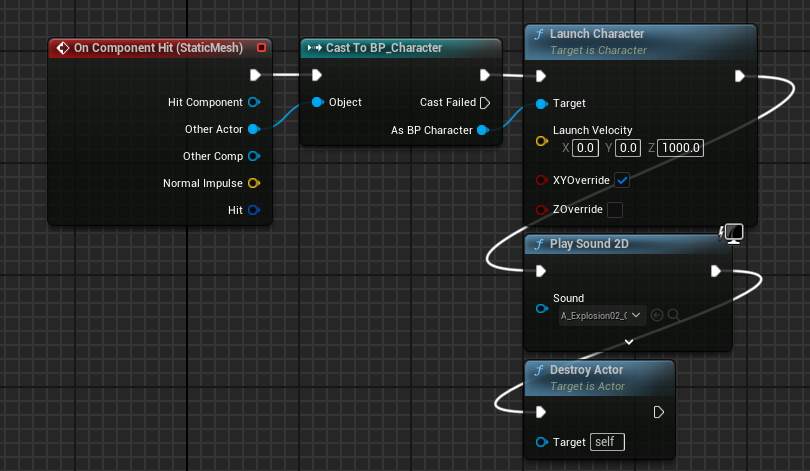
Task: Click the magnifier icon beside Sound asset
Action: (x=674, y=315)
